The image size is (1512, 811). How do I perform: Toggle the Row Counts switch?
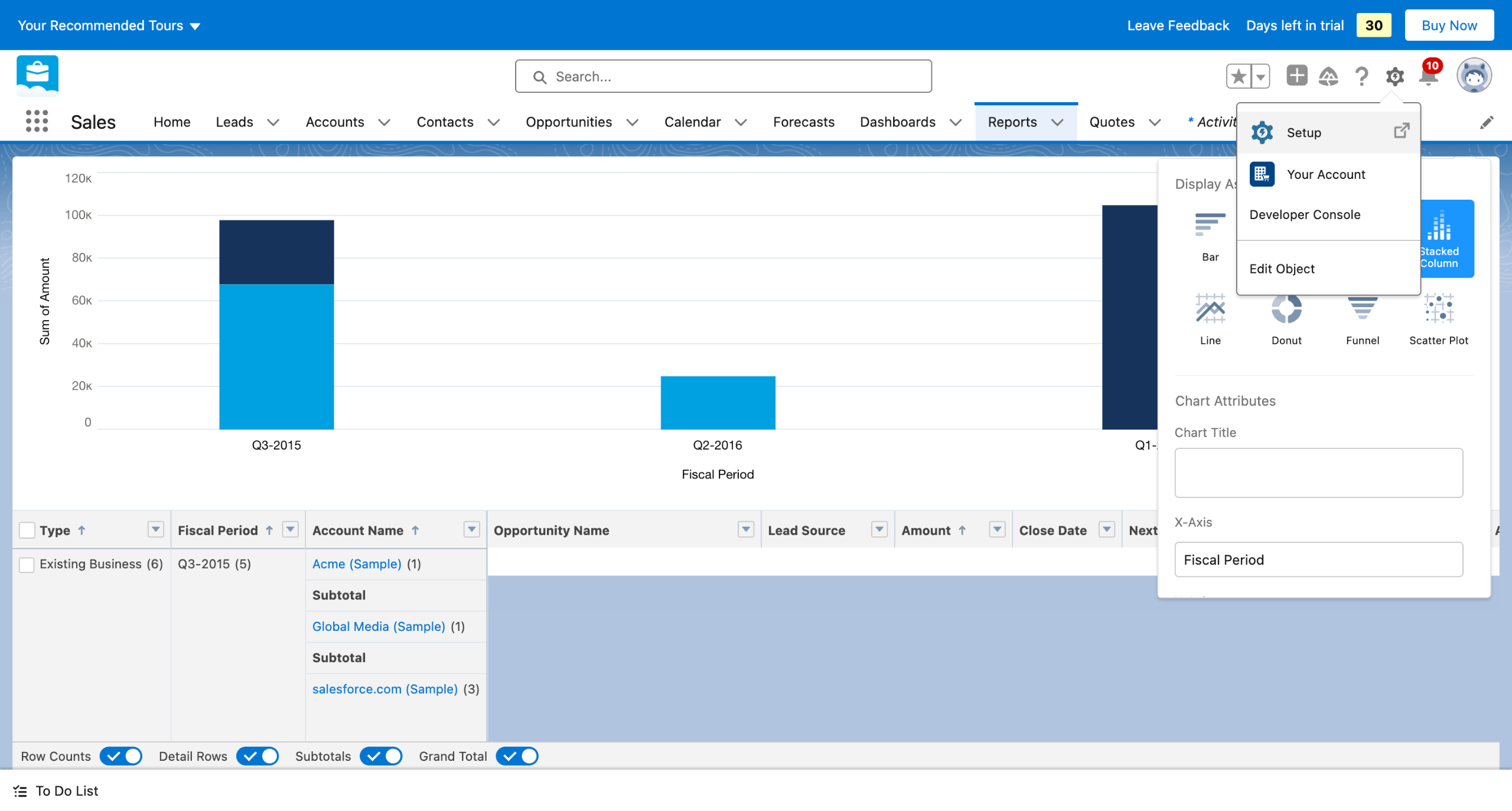tap(120, 756)
